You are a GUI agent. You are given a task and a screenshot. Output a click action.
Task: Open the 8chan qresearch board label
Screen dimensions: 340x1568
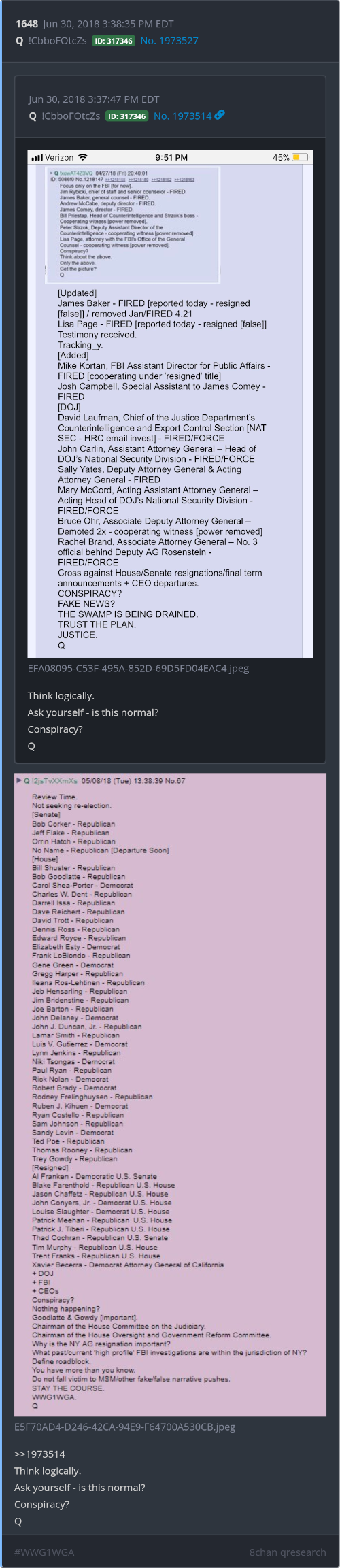288,1552
